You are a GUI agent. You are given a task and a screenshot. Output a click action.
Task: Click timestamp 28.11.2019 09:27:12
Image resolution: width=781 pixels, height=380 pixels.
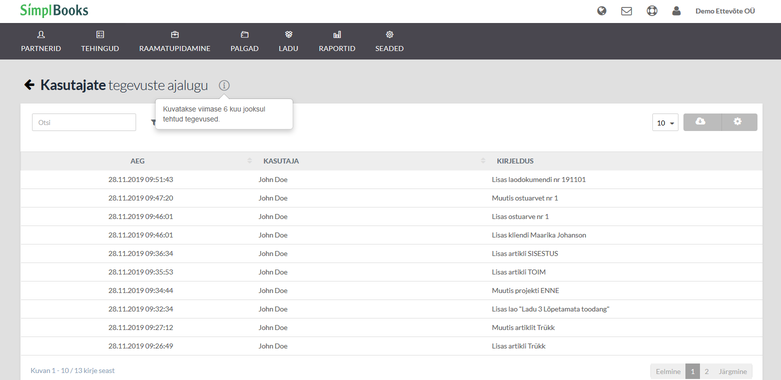pos(140,327)
